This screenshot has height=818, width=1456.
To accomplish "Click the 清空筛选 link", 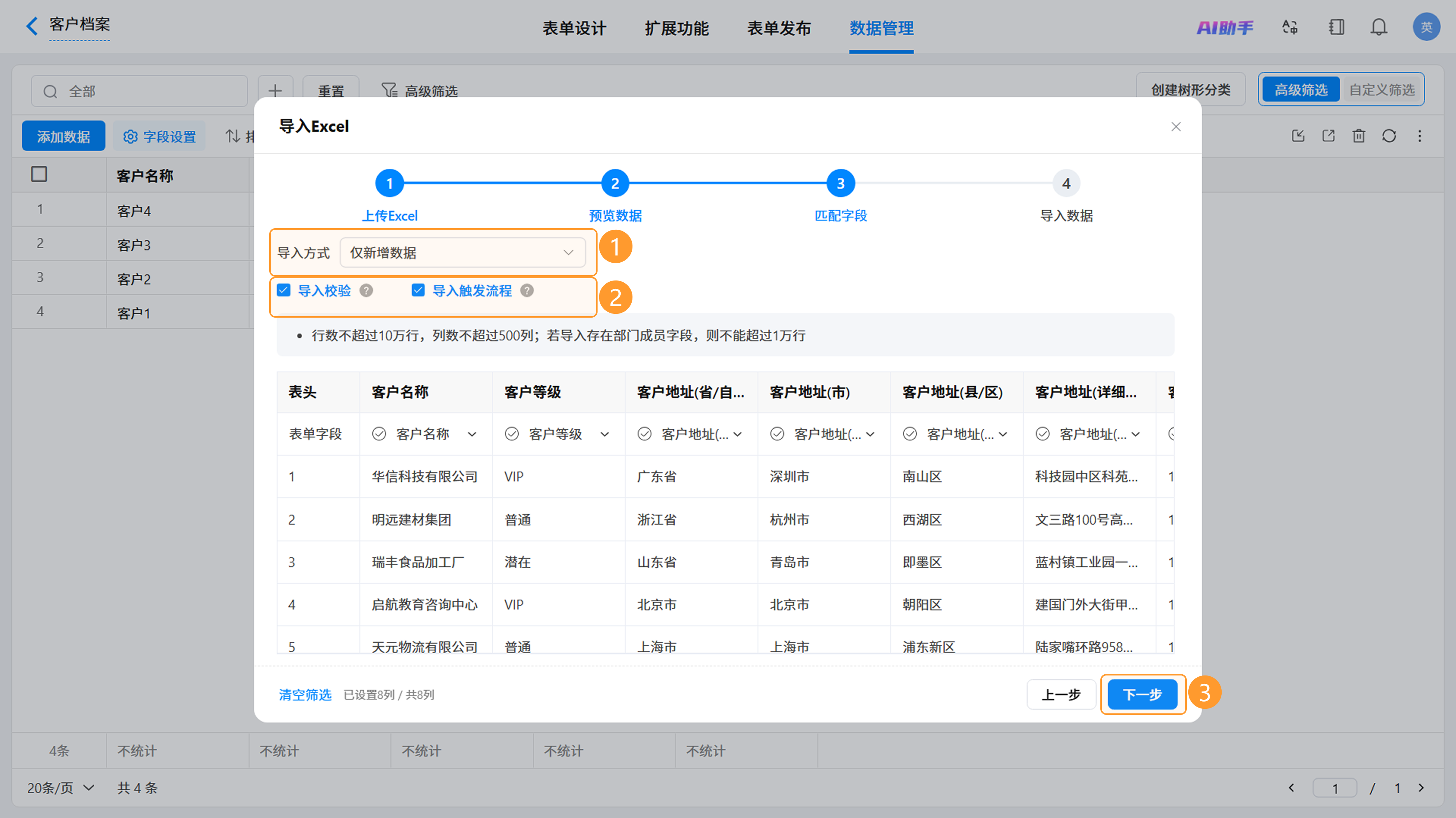I will pos(305,695).
